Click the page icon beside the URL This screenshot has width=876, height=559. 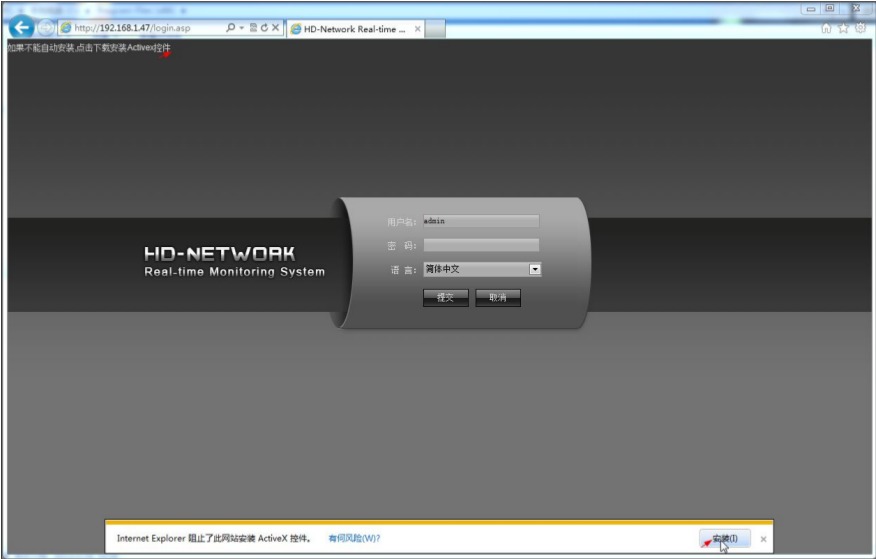66,27
